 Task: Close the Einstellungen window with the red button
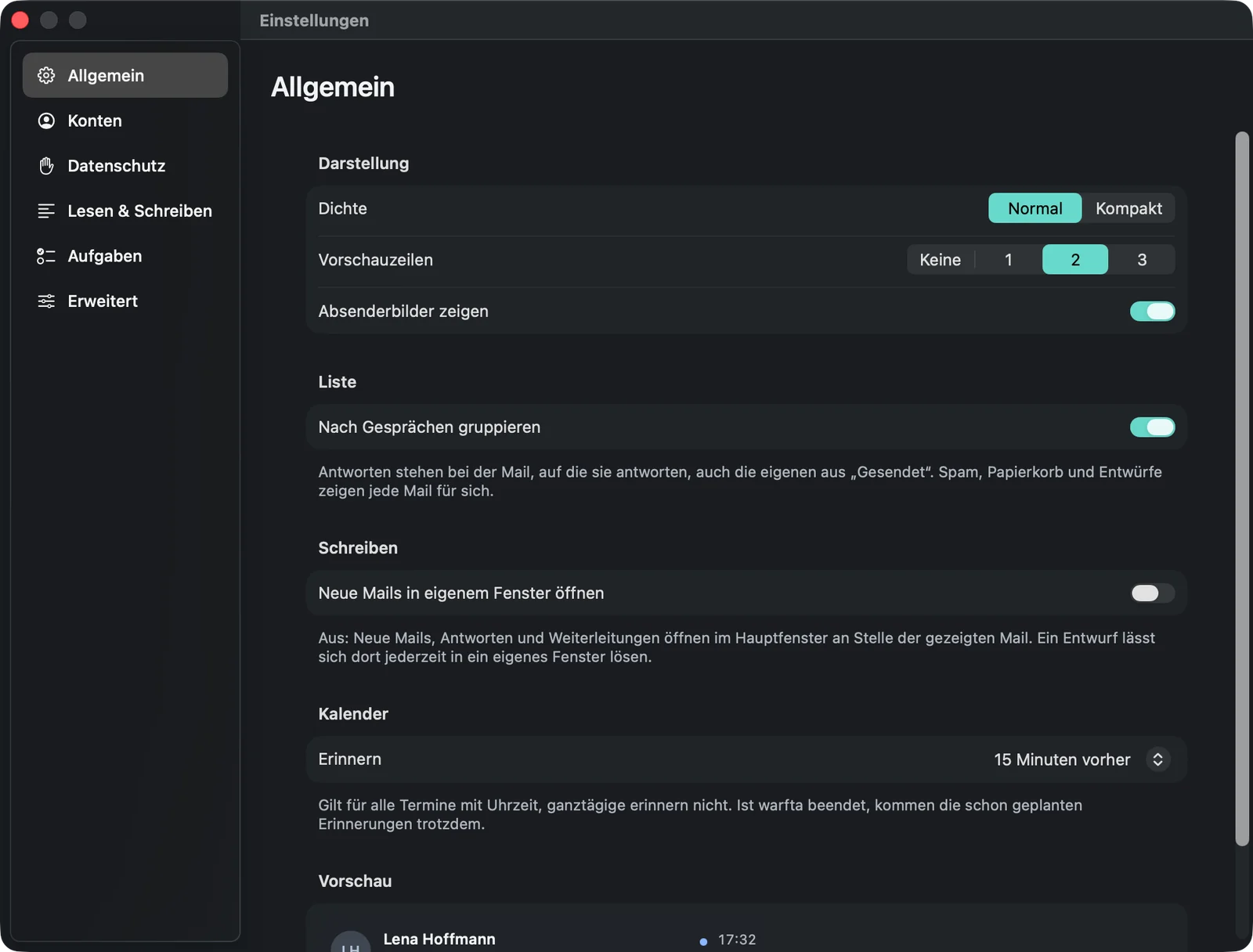tap(20, 20)
